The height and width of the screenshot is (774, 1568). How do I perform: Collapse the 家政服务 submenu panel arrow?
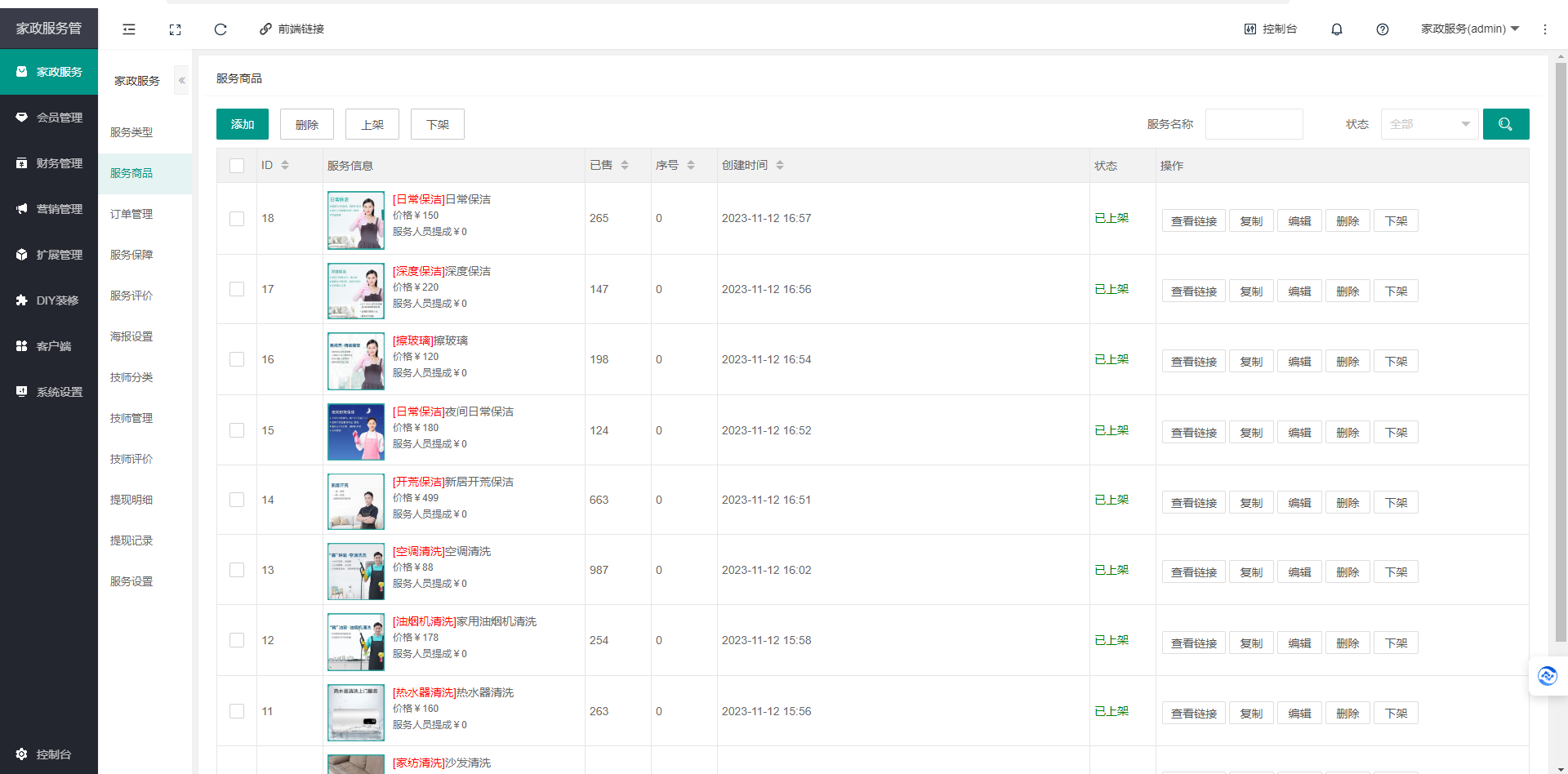[181, 80]
